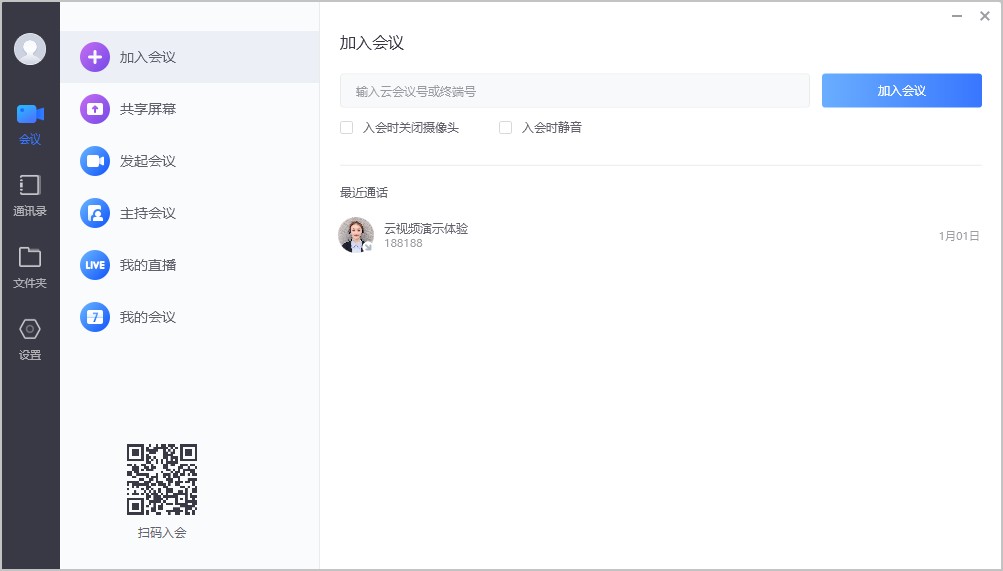Click the date 1月01日
1003x571 pixels.
(x=959, y=236)
